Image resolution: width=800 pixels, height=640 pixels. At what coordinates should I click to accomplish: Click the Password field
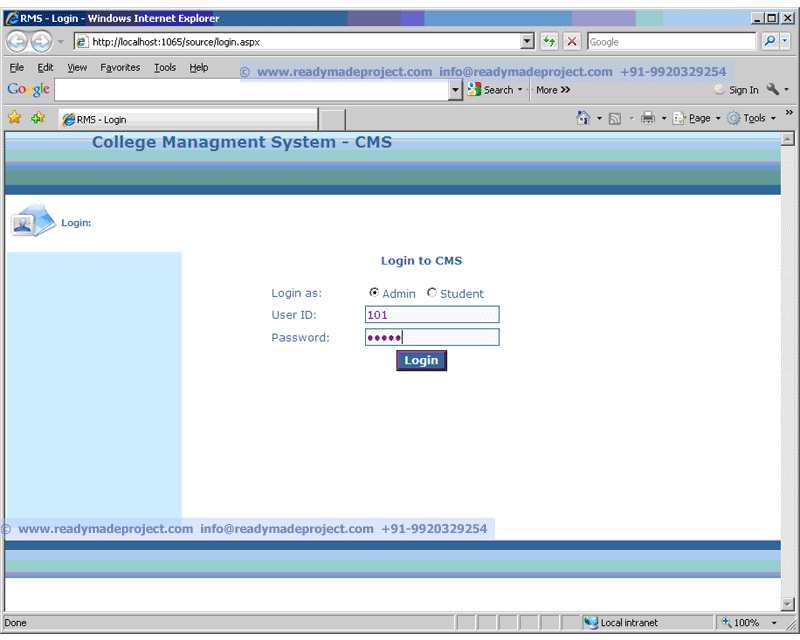[x=432, y=337]
